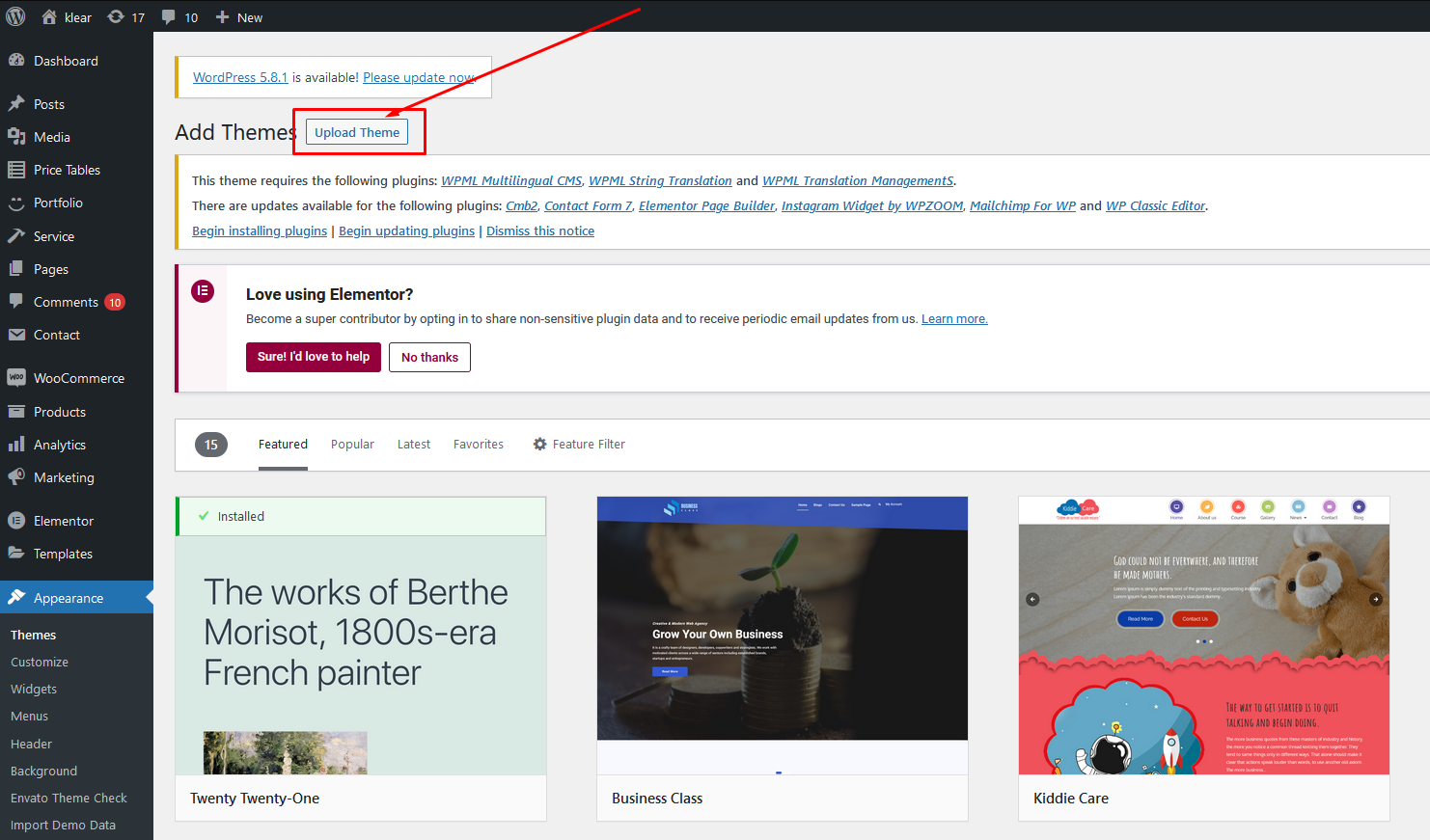This screenshot has width=1430, height=840.
Task: Click the + New button in admin bar
Action: point(239,17)
